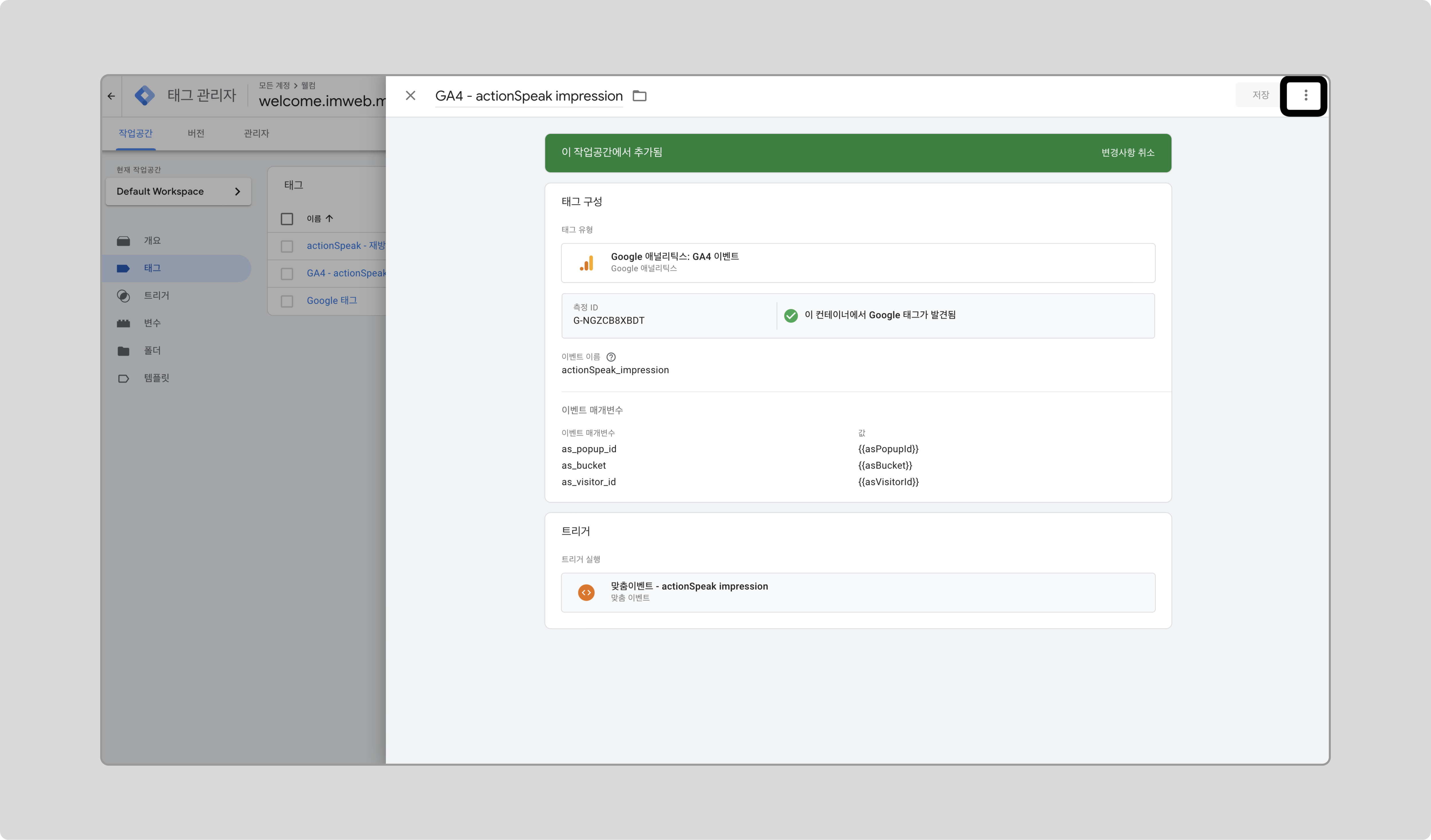Click the as_popup_id parameter
1431x840 pixels.
pyautogui.click(x=589, y=449)
